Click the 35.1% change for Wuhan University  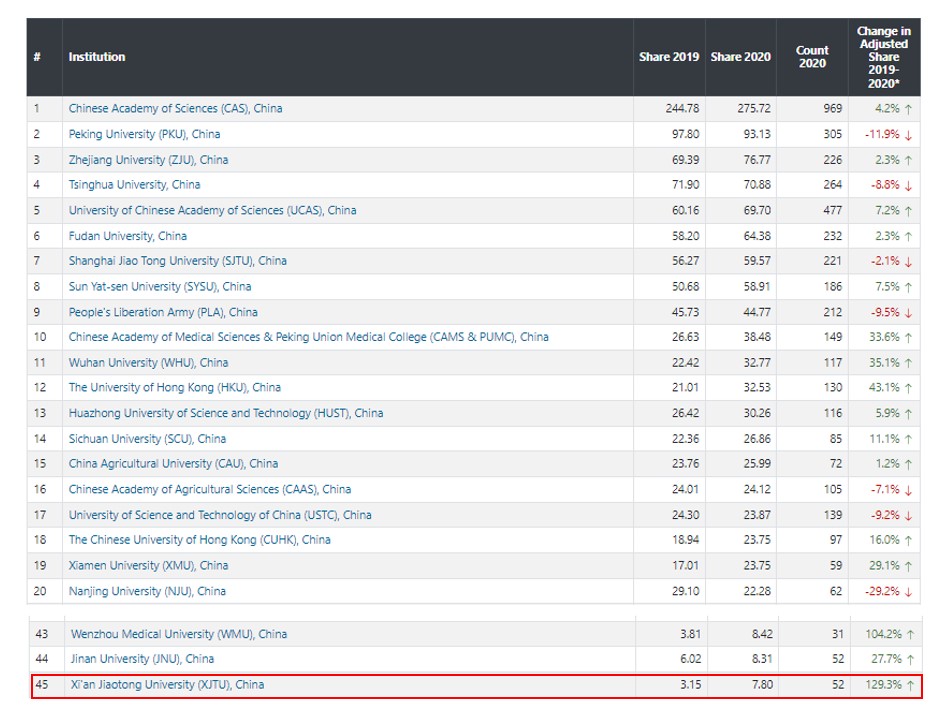(885, 363)
